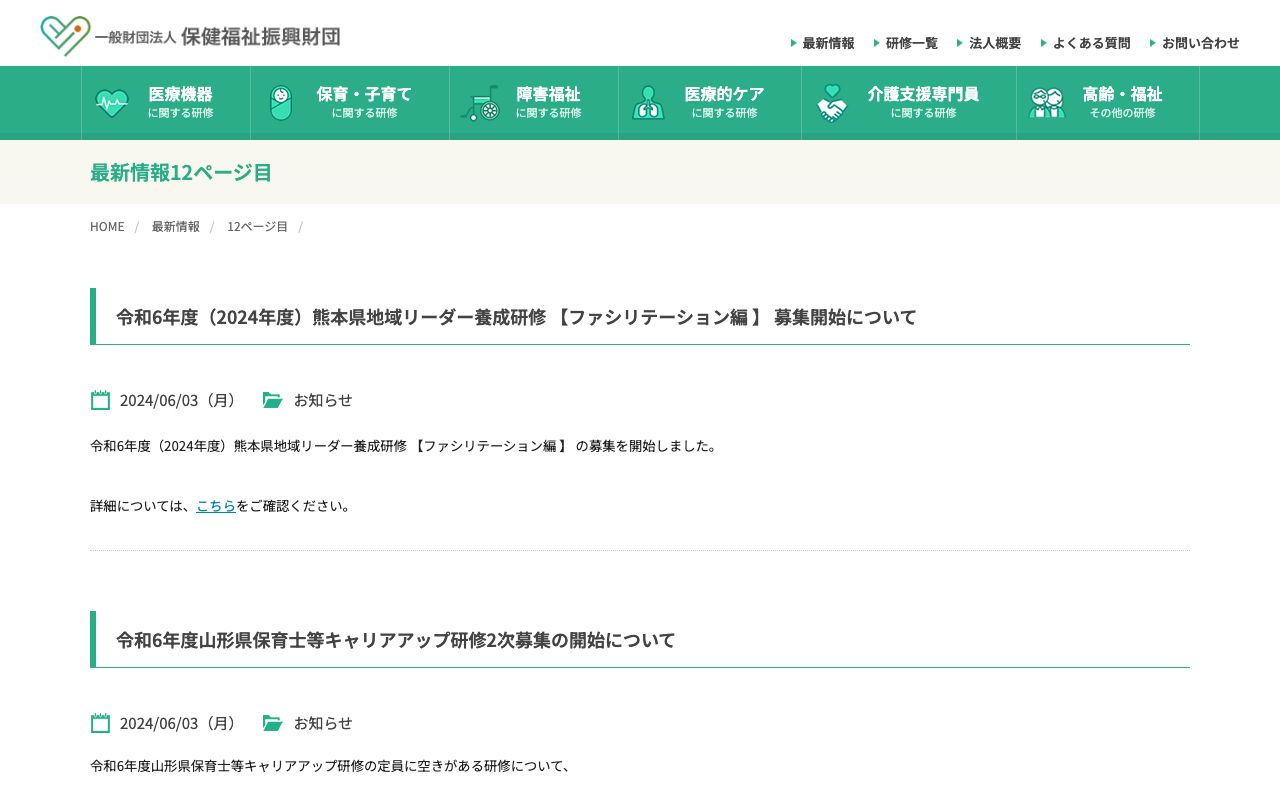Select the baby icon for 保育・子育て training
Viewport: 1280px width, 800px height.
click(x=281, y=102)
